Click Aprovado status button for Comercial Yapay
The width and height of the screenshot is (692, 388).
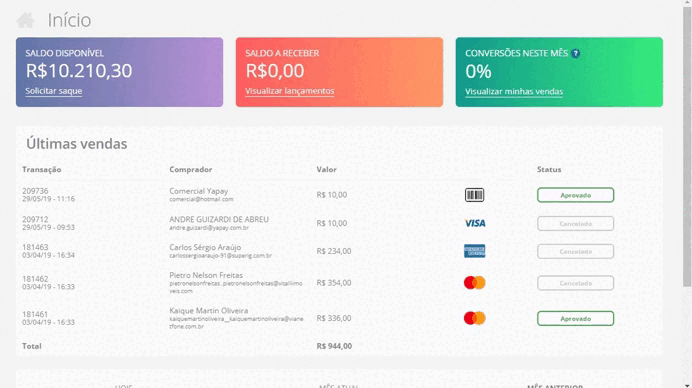[575, 195]
